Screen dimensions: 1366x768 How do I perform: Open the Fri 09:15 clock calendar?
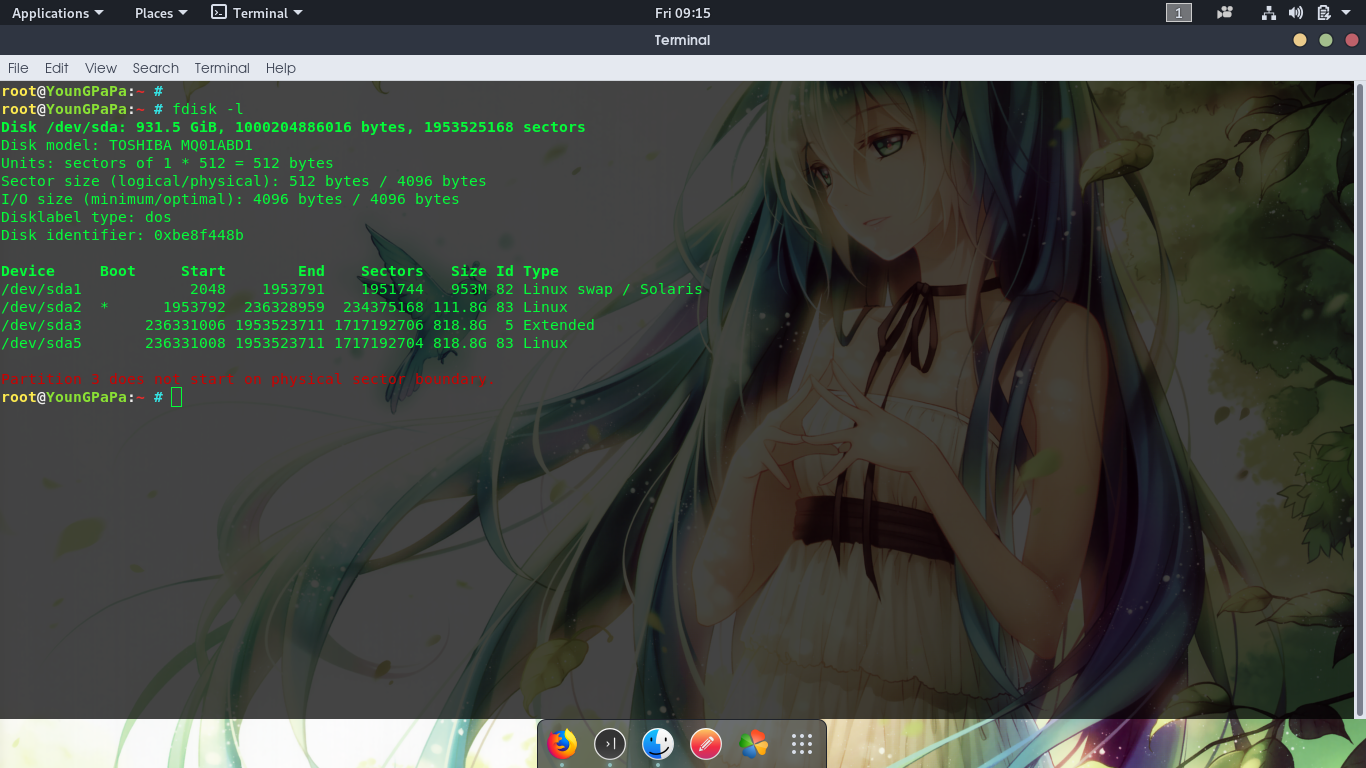683,13
